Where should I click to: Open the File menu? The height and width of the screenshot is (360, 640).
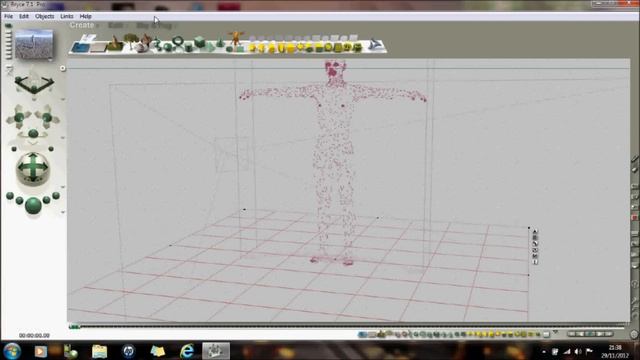[x=8, y=16]
